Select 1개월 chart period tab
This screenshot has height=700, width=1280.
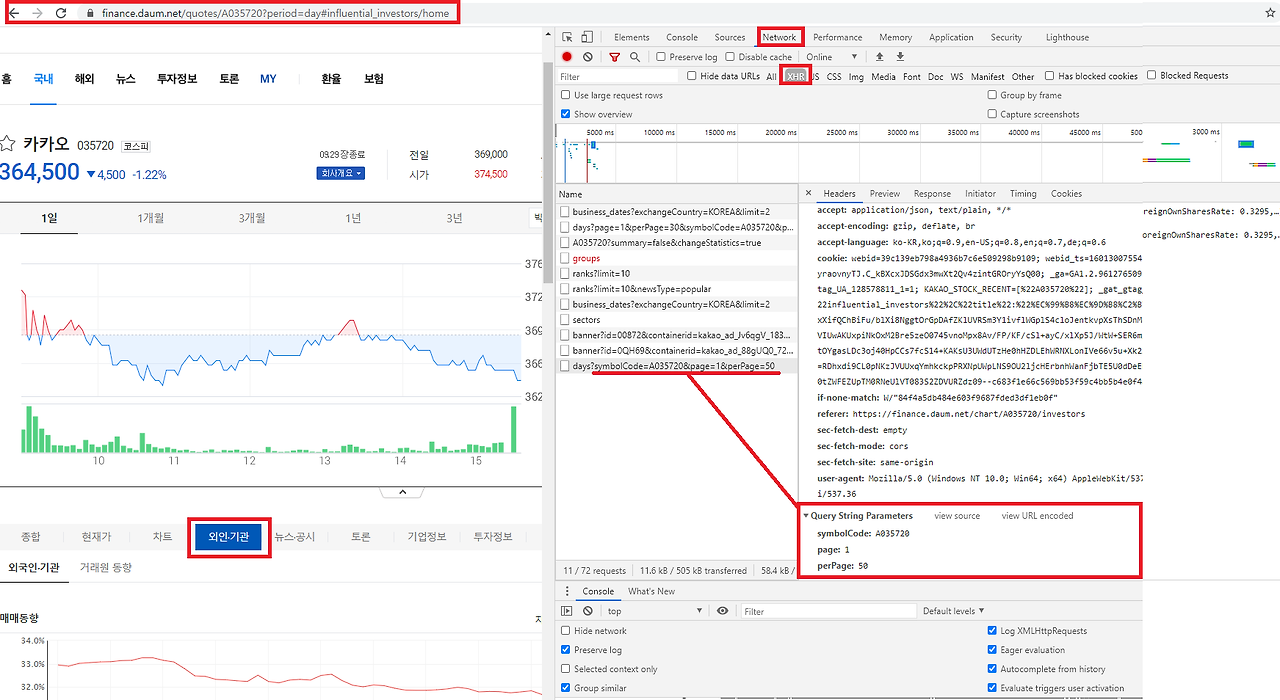click(150, 218)
